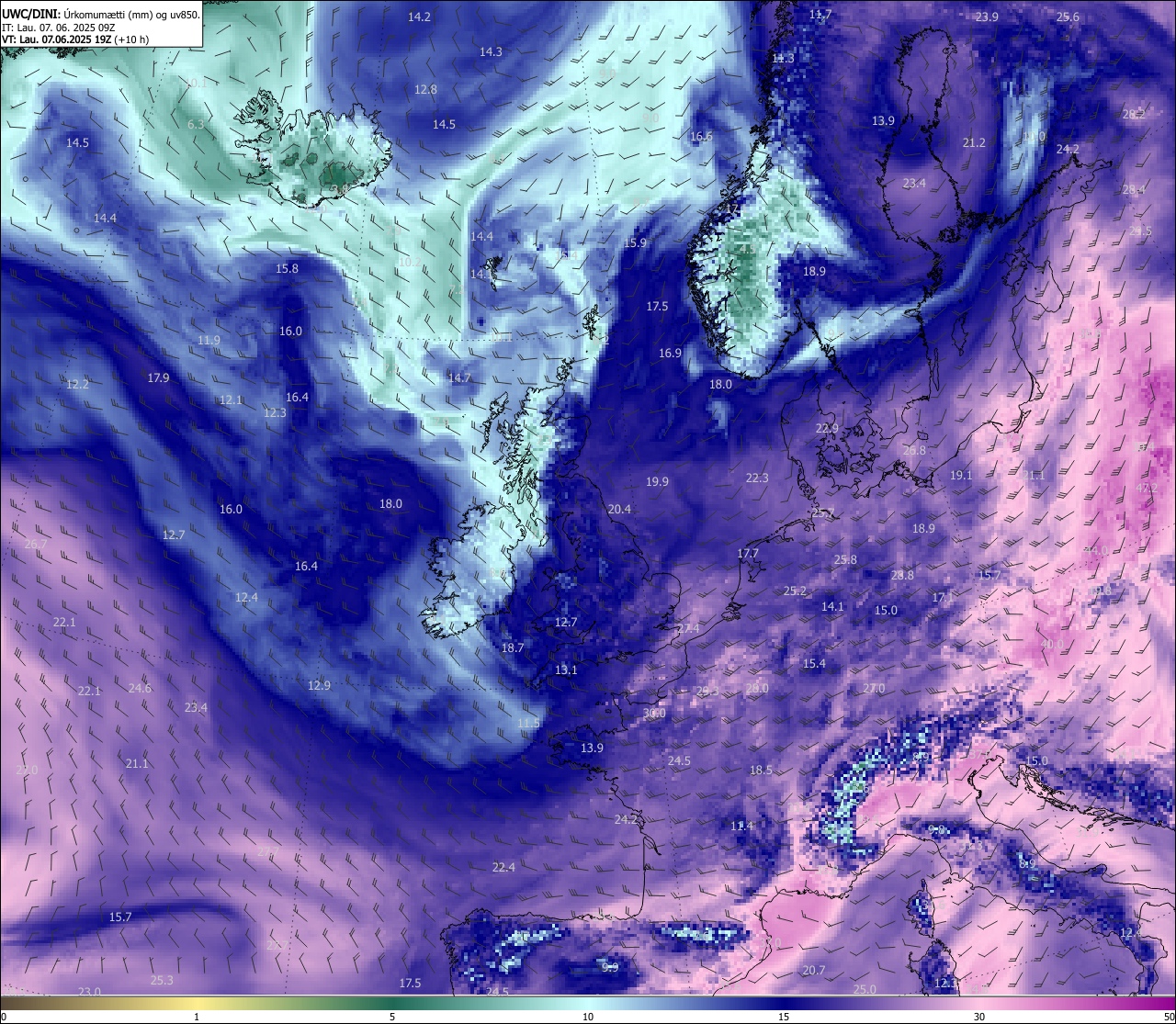Viewport: 1176px width, 1024px height.
Task: Click the map value 18.5
Action: 761,771
